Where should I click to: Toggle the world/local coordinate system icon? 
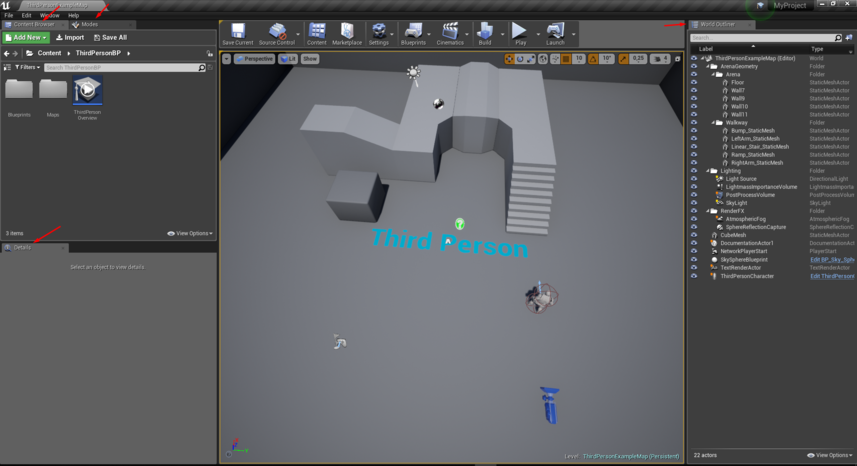543,59
